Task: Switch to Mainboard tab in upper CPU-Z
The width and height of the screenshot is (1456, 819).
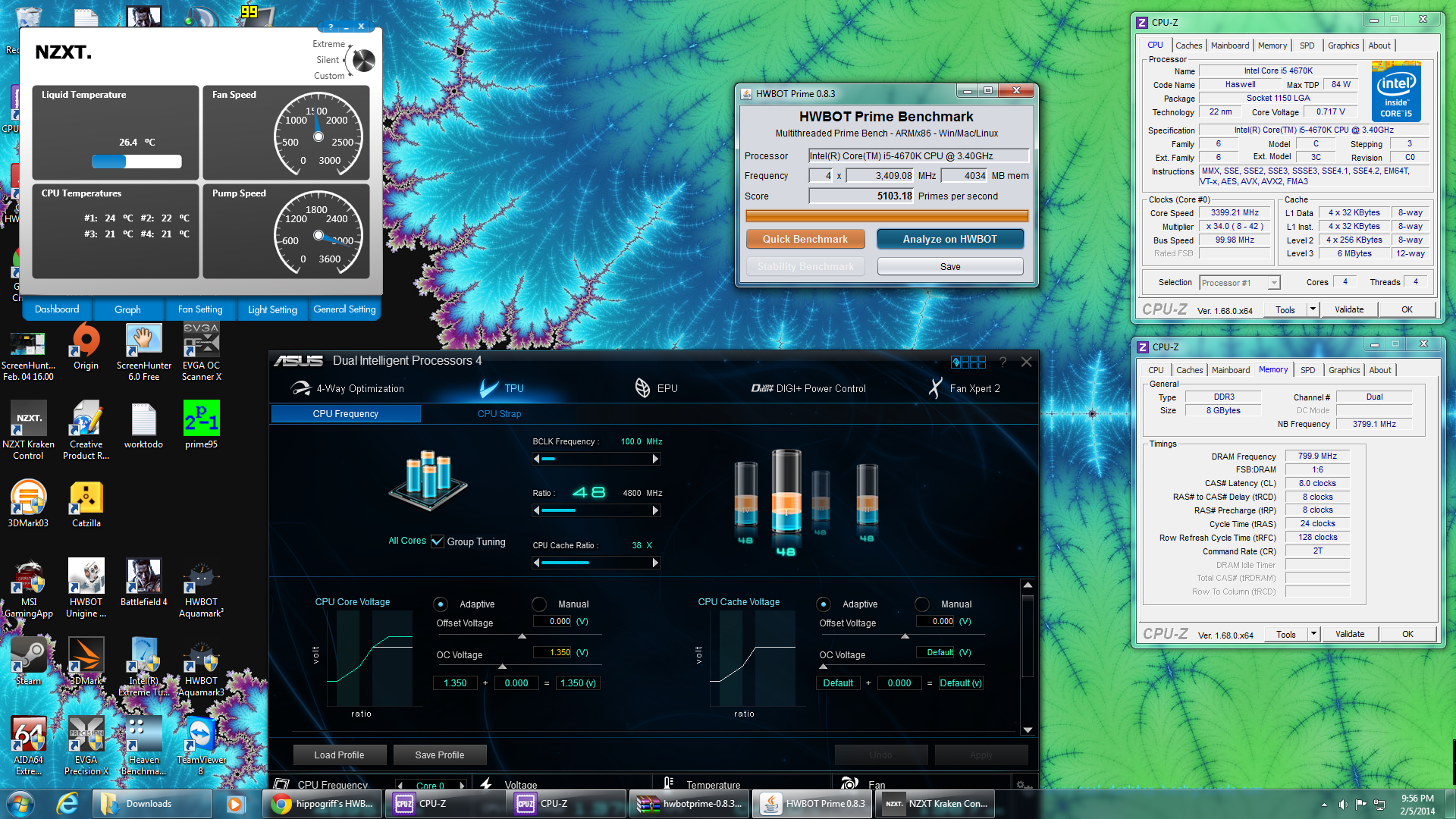Action: (1229, 45)
